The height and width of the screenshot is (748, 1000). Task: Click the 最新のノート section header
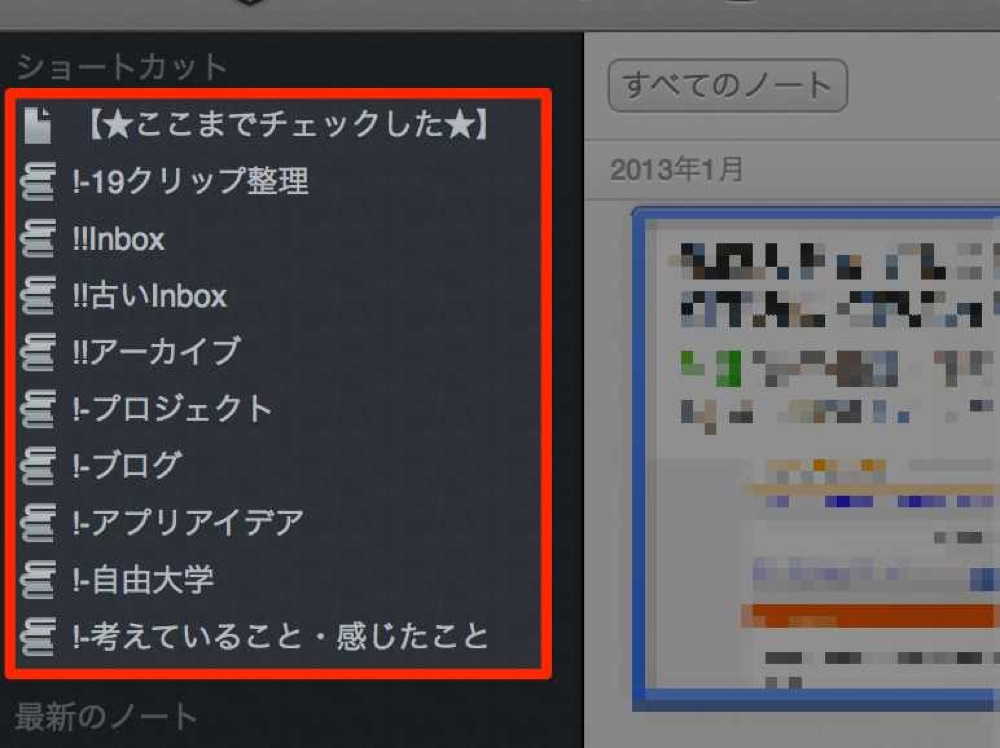pyautogui.click(x=106, y=717)
